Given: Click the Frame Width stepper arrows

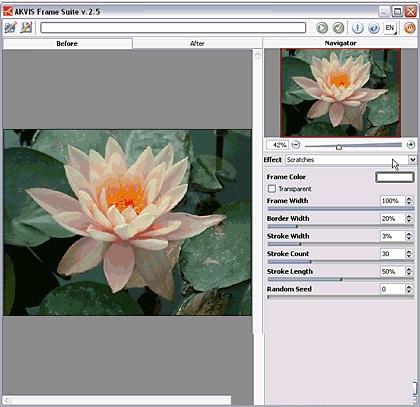Looking at the screenshot, I should pos(409,201).
